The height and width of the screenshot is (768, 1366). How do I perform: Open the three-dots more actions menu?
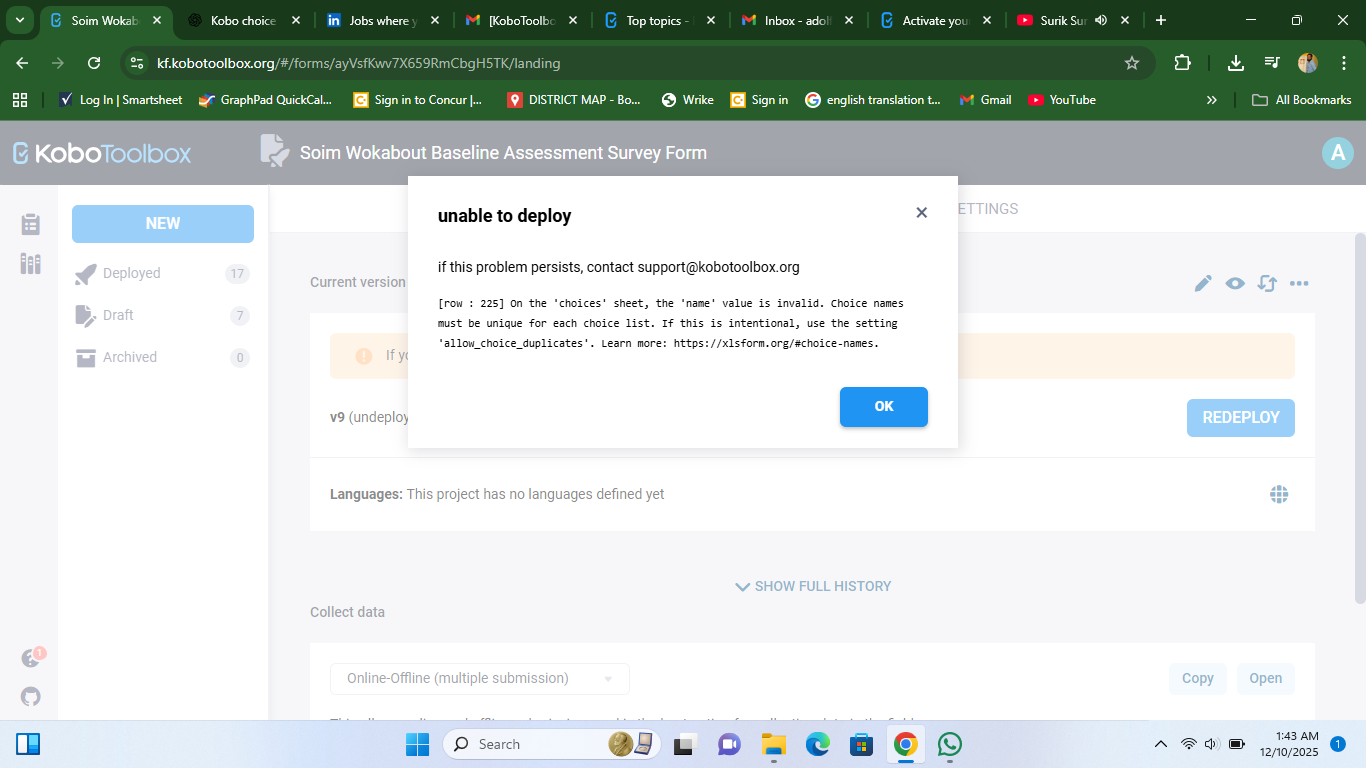1299,284
